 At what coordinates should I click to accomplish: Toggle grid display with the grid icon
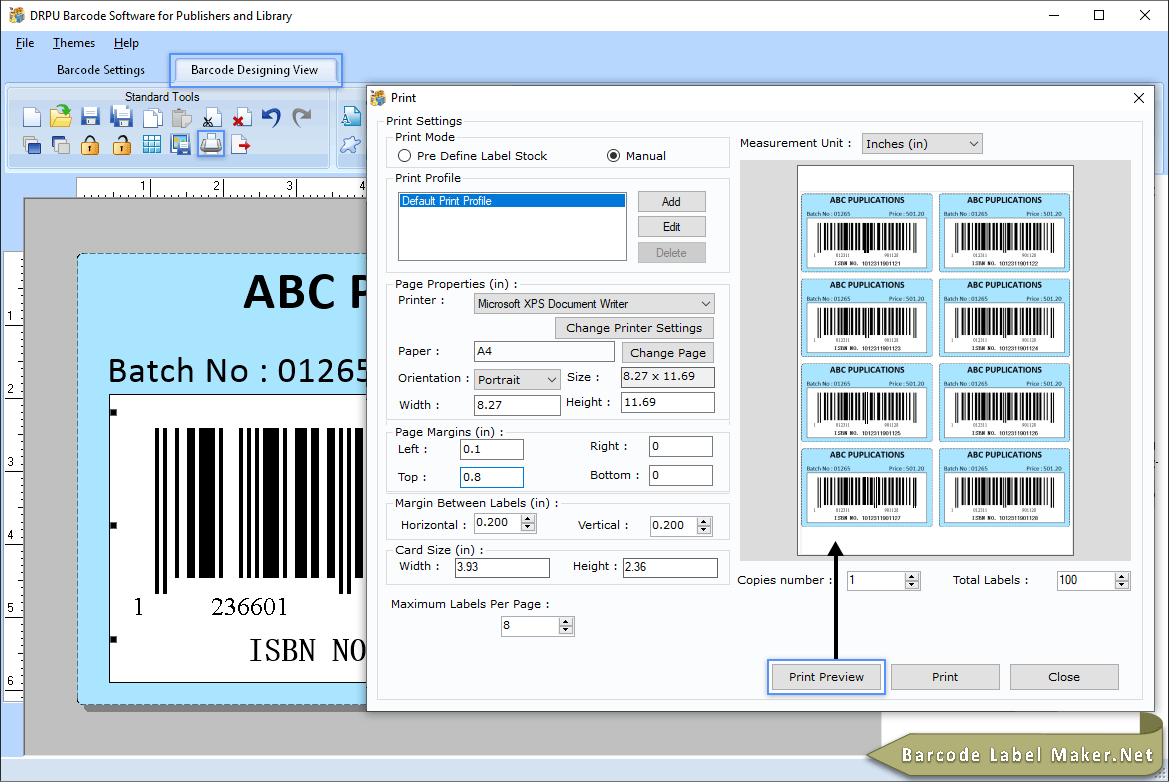point(151,145)
